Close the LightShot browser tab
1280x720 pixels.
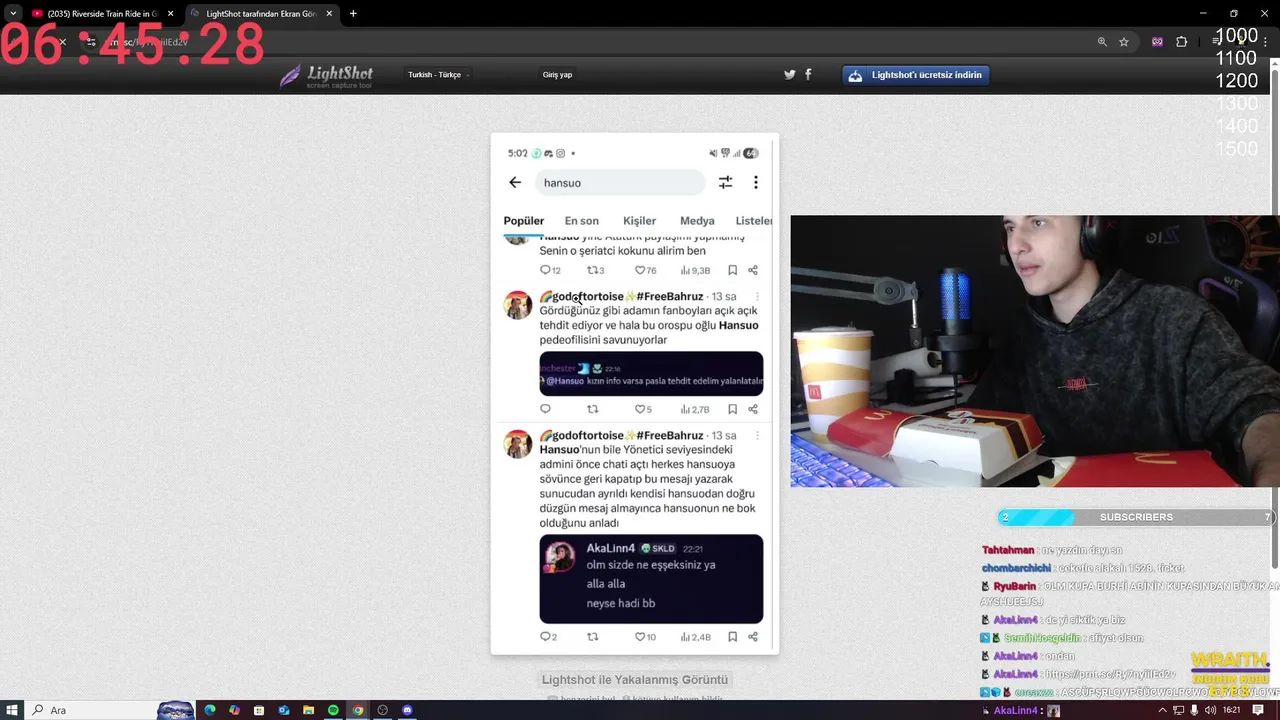coord(329,14)
